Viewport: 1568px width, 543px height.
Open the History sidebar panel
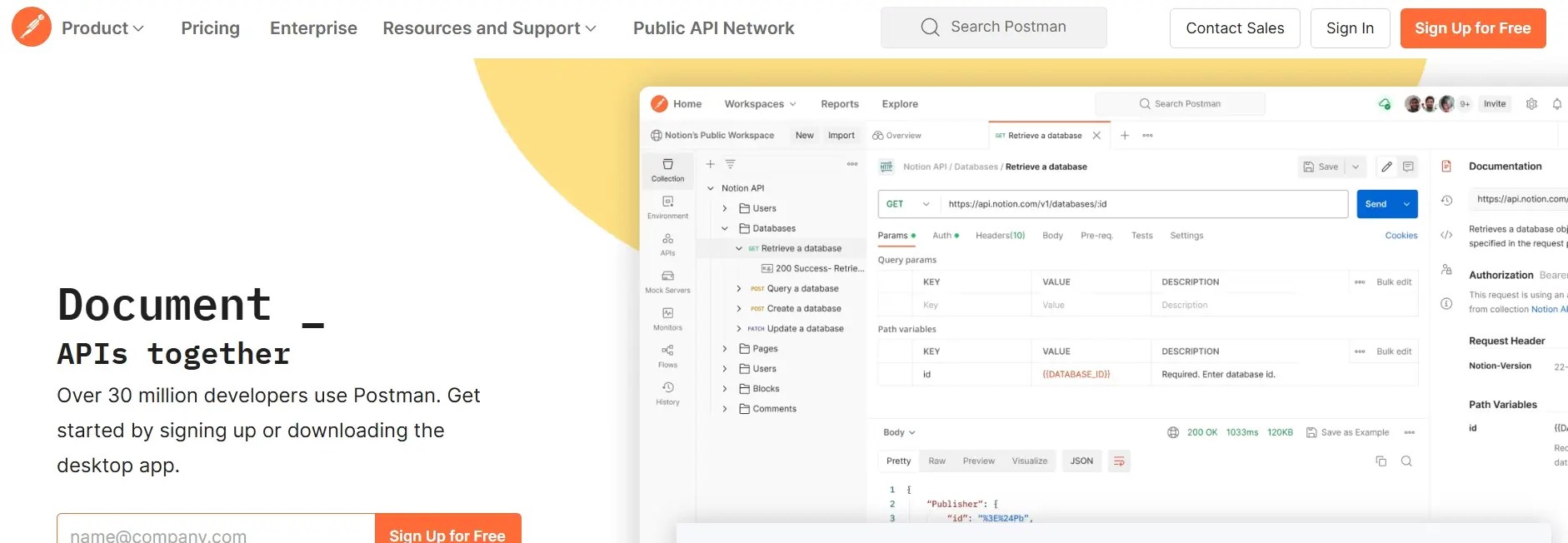[x=667, y=393]
